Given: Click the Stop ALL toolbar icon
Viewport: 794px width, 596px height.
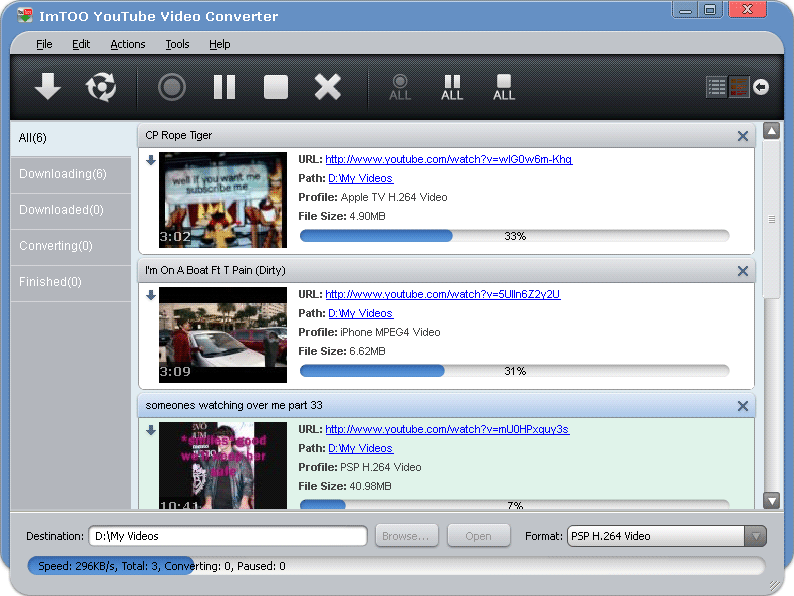Looking at the screenshot, I should pos(504,88).
